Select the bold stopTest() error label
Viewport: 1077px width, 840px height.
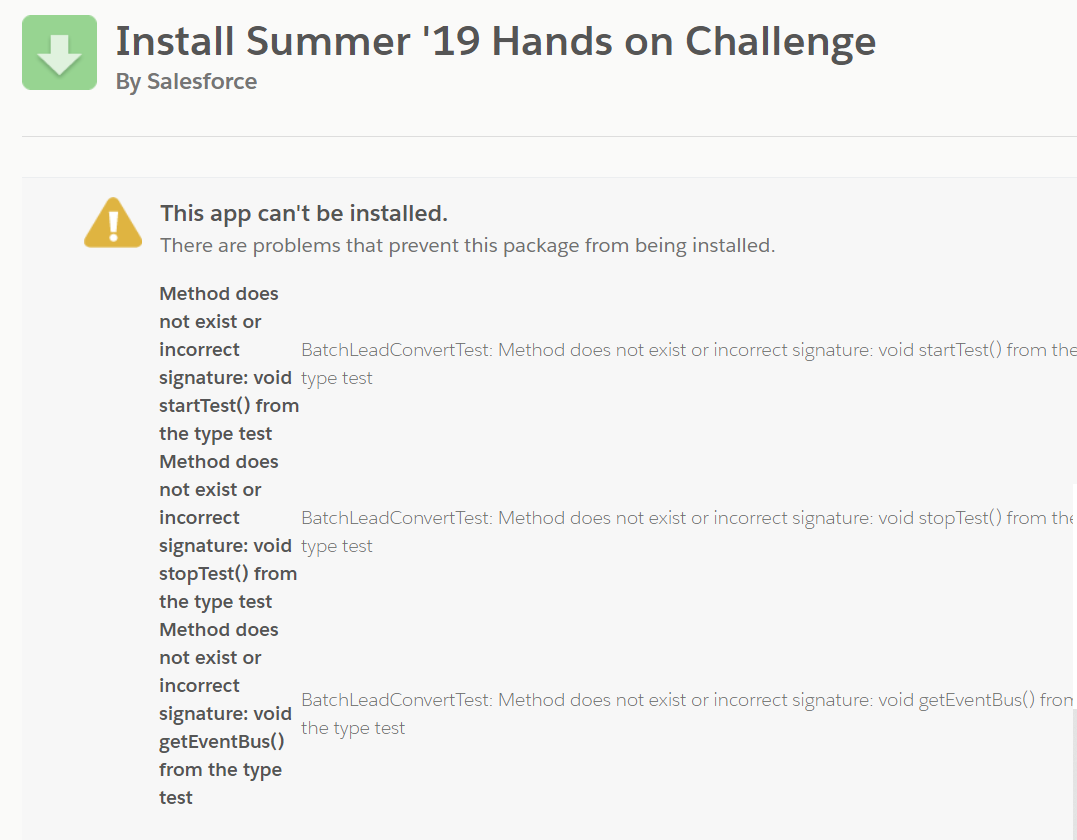(x=228, y=532)
